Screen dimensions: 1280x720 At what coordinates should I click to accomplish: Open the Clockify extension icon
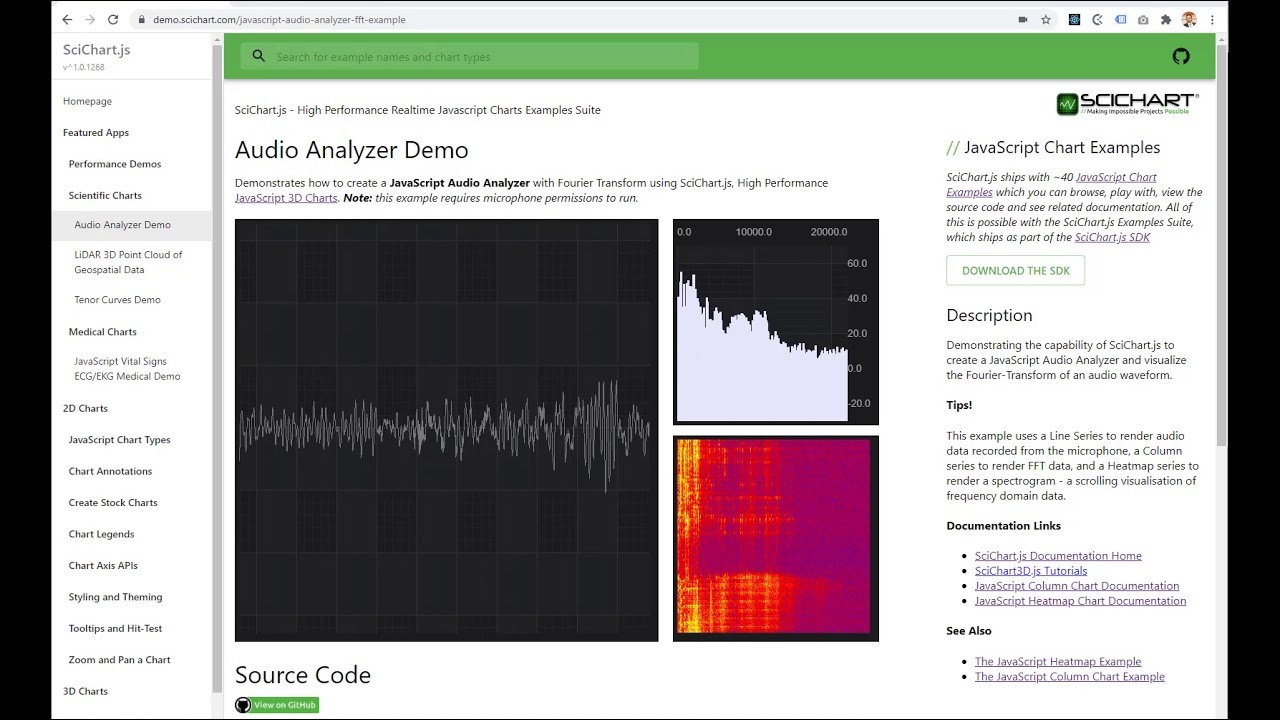click(x=1097, y=19)
